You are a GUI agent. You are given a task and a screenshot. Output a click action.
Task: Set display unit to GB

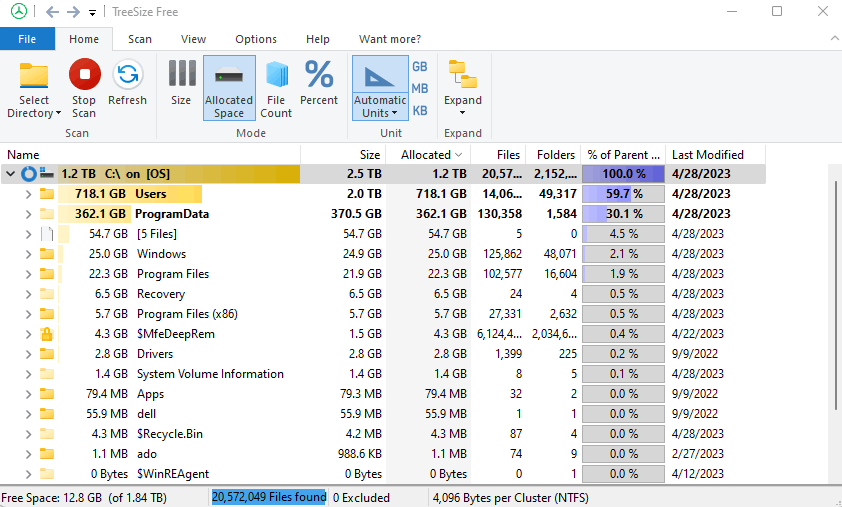tap(420, 67)
